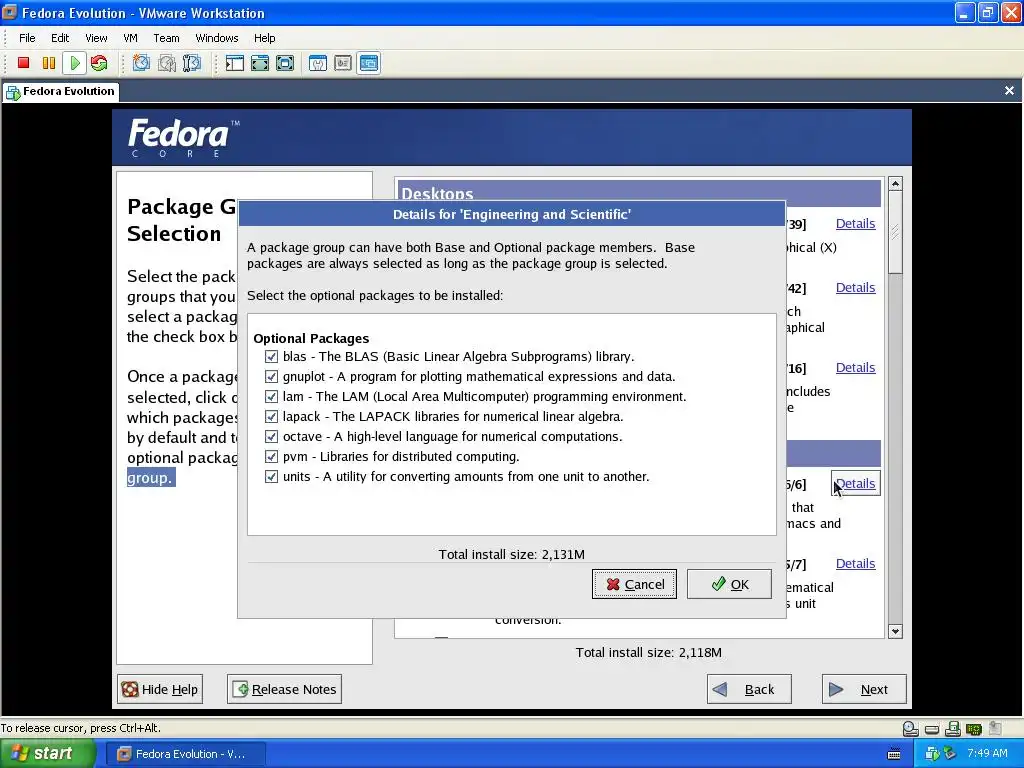Image resolution: width=1024 pixels, height=768 pixels.
Task: Click the 'Optional Packages' heading
Action: pyautogui.click(x=311, y=338)
